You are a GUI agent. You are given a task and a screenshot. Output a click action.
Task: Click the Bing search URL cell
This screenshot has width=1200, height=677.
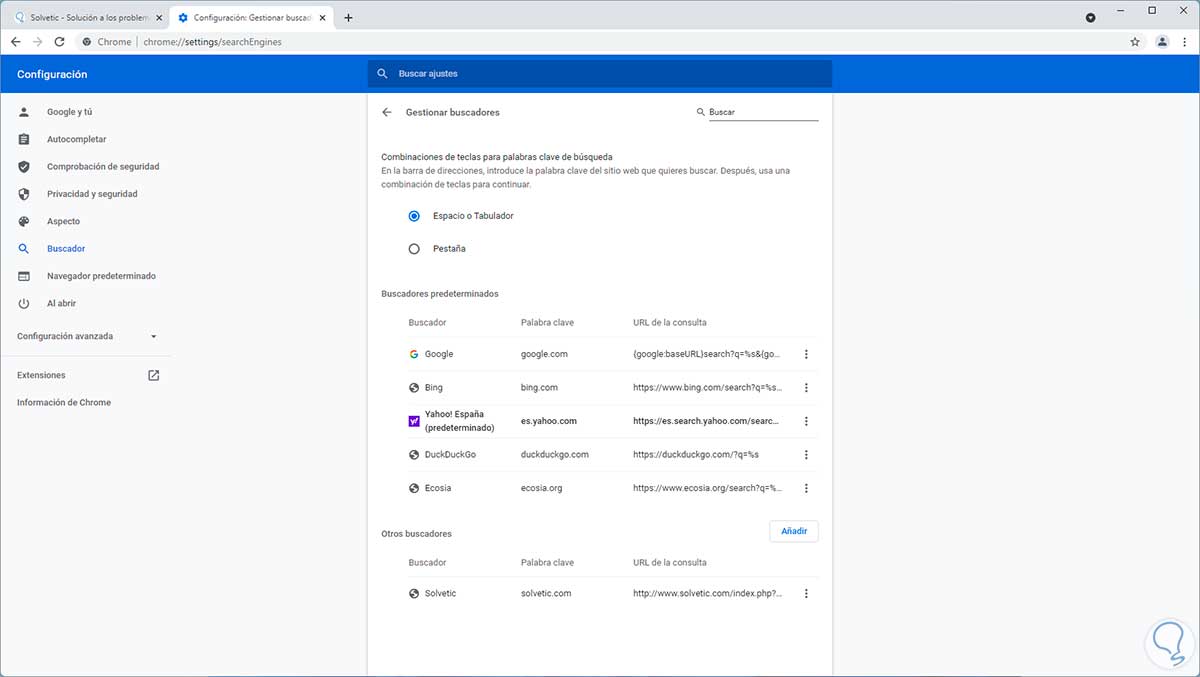(x=708, y=388)
